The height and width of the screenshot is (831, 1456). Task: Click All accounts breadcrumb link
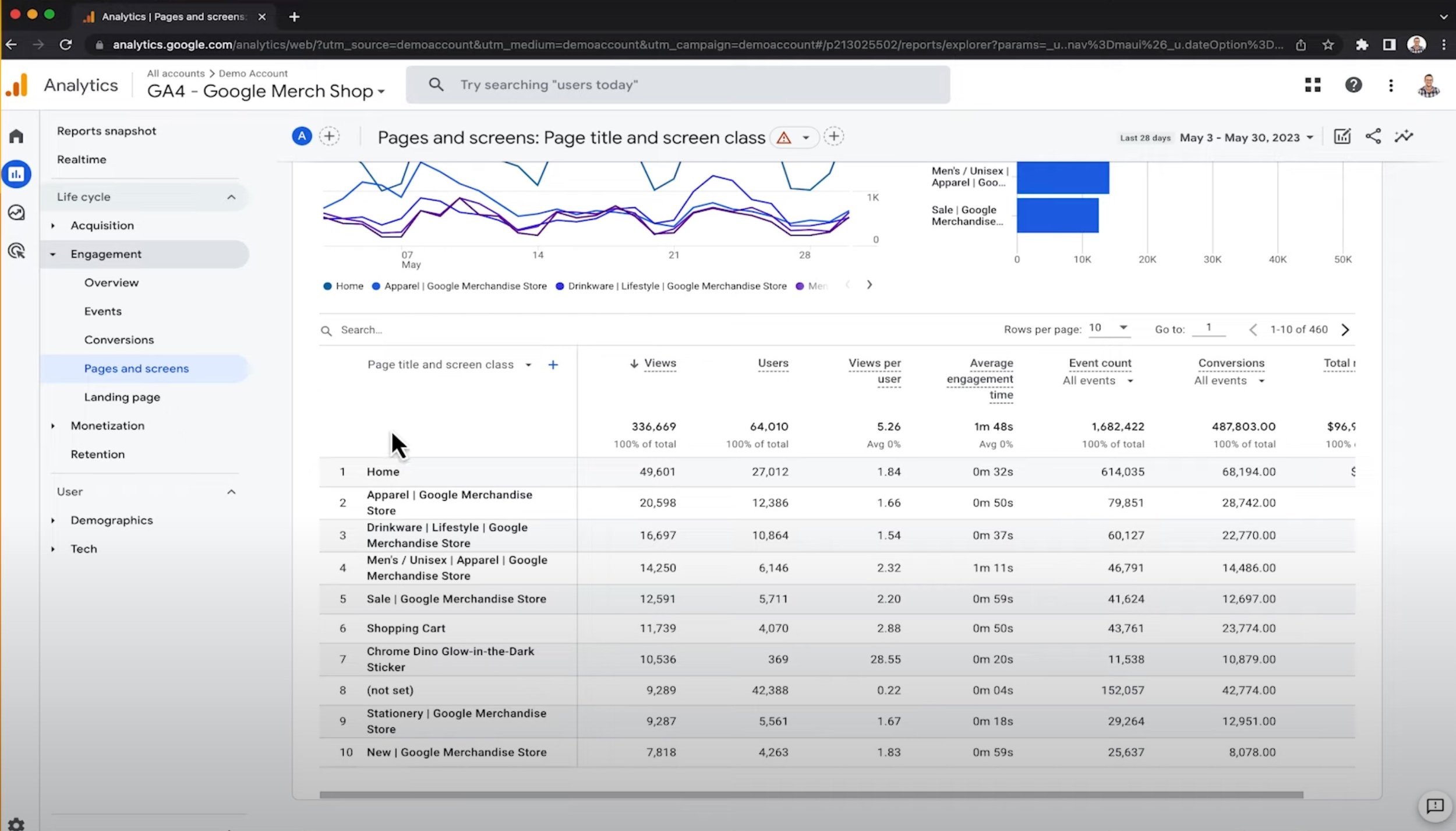[176, 73]
